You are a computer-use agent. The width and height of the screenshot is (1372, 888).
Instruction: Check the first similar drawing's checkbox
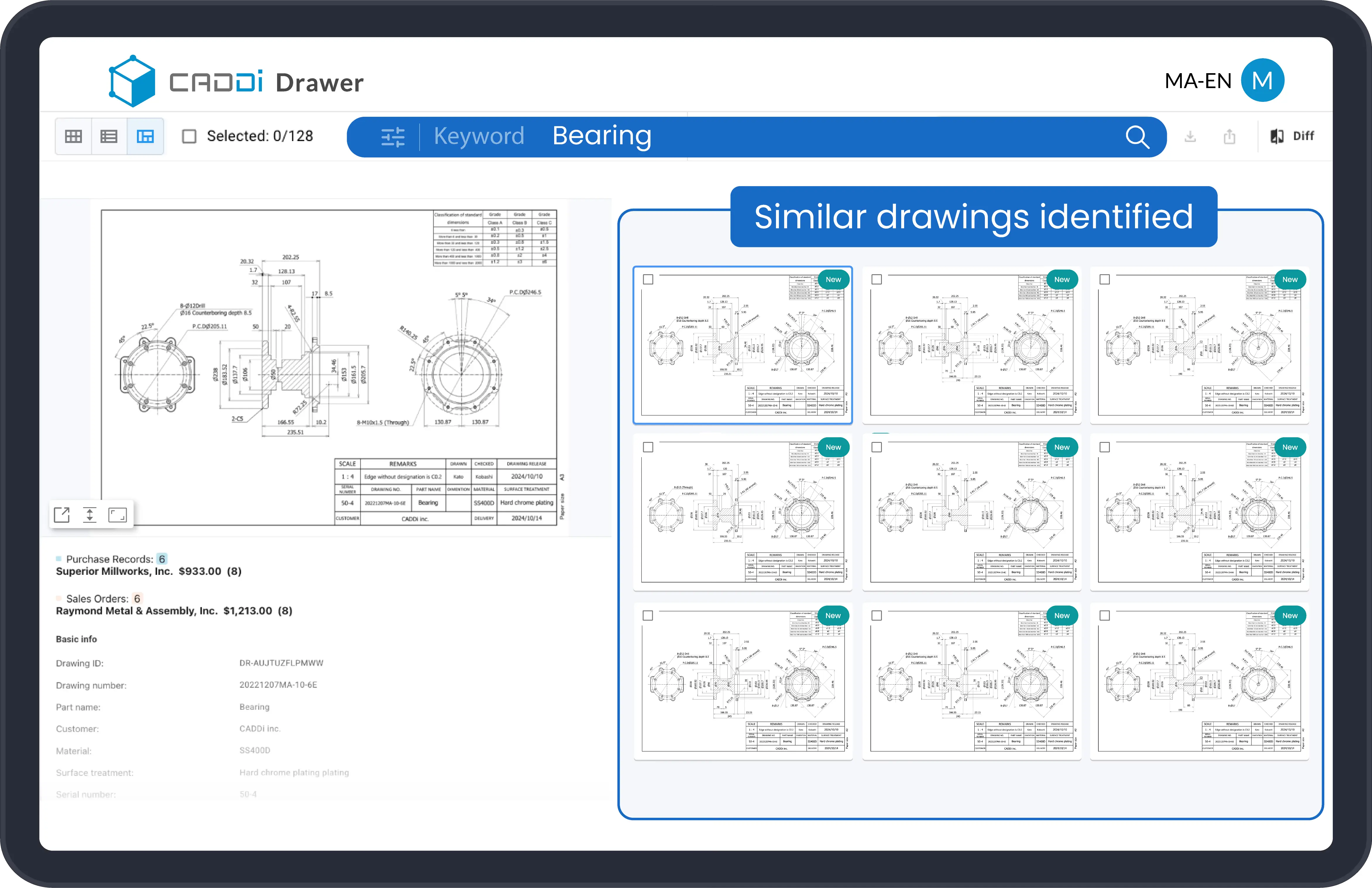648,280
